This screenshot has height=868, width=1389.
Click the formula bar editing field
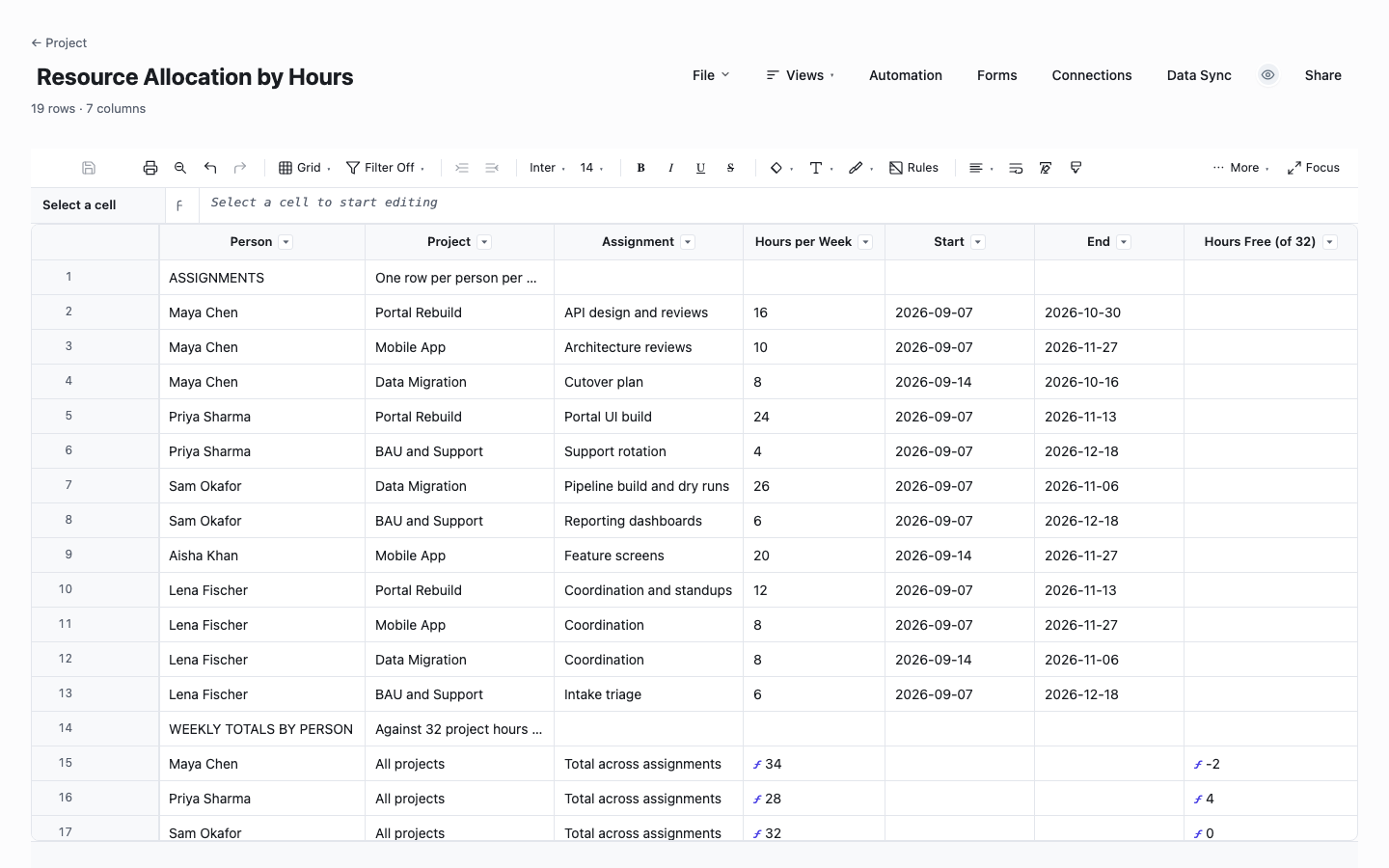tap(778, 203)
